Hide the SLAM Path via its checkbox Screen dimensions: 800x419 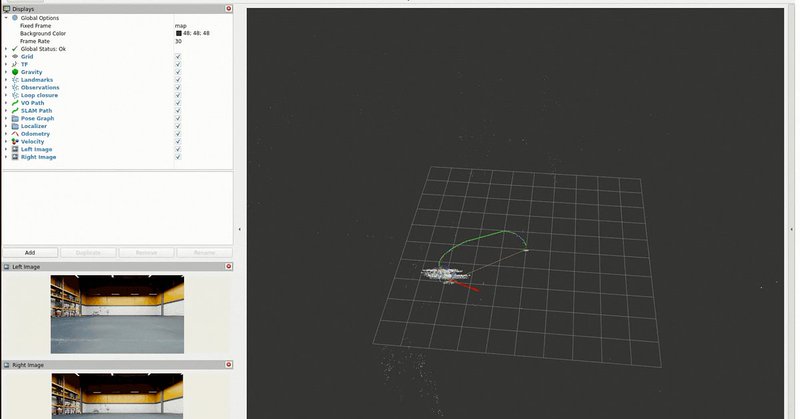178,111
